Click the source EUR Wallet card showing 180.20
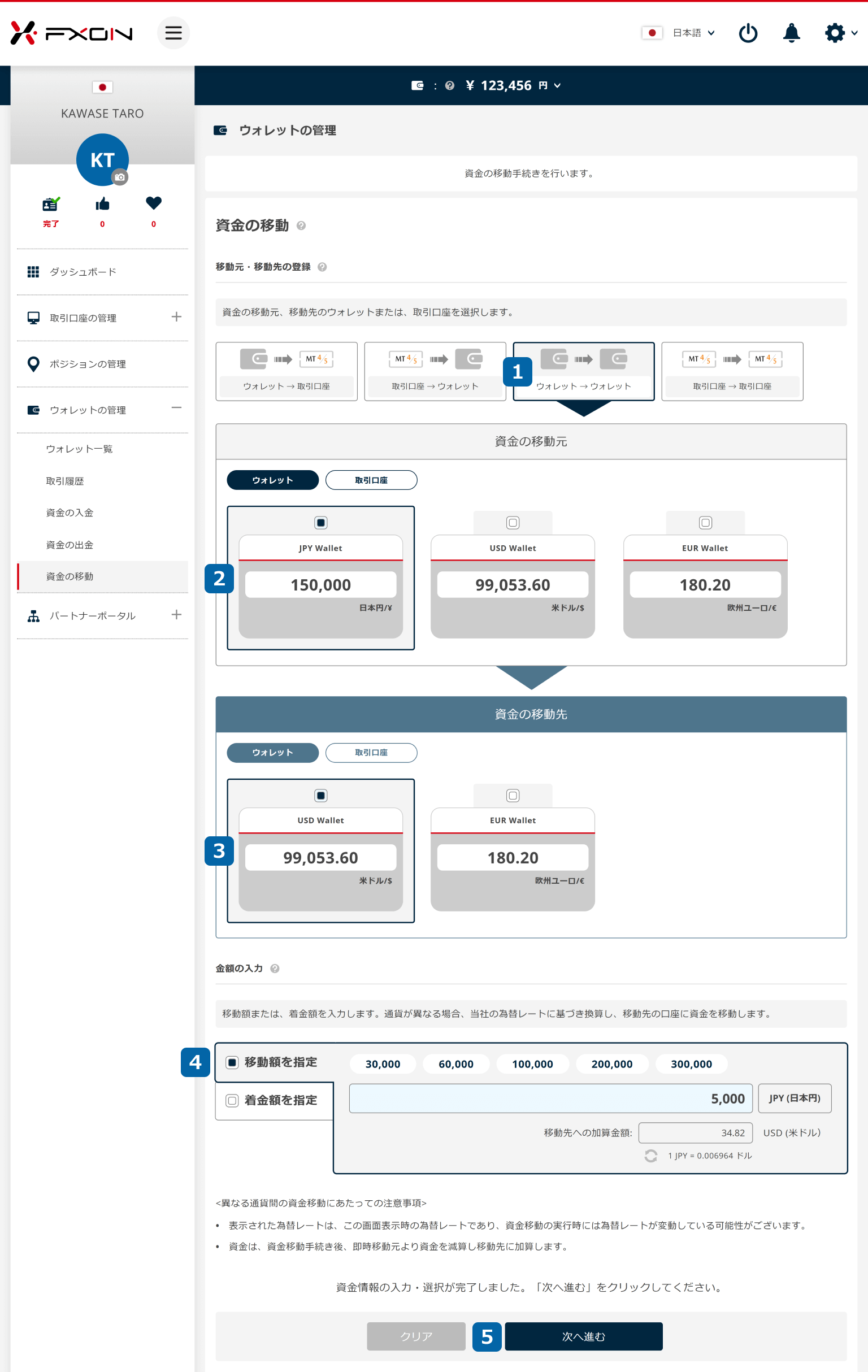Screen dimensions: 868x1372 point(706,587)
